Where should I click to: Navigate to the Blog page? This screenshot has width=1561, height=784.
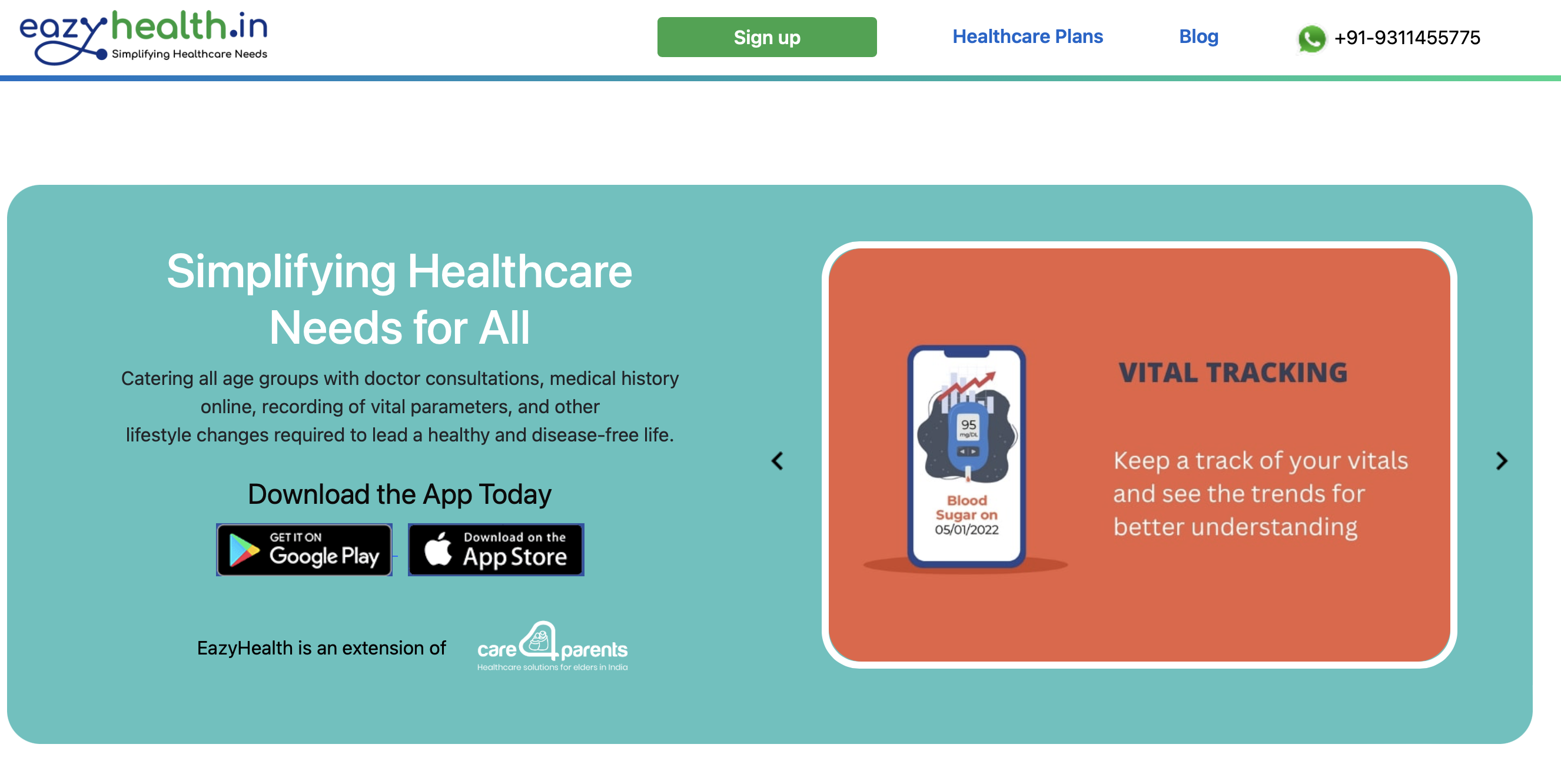[1198, 37]
